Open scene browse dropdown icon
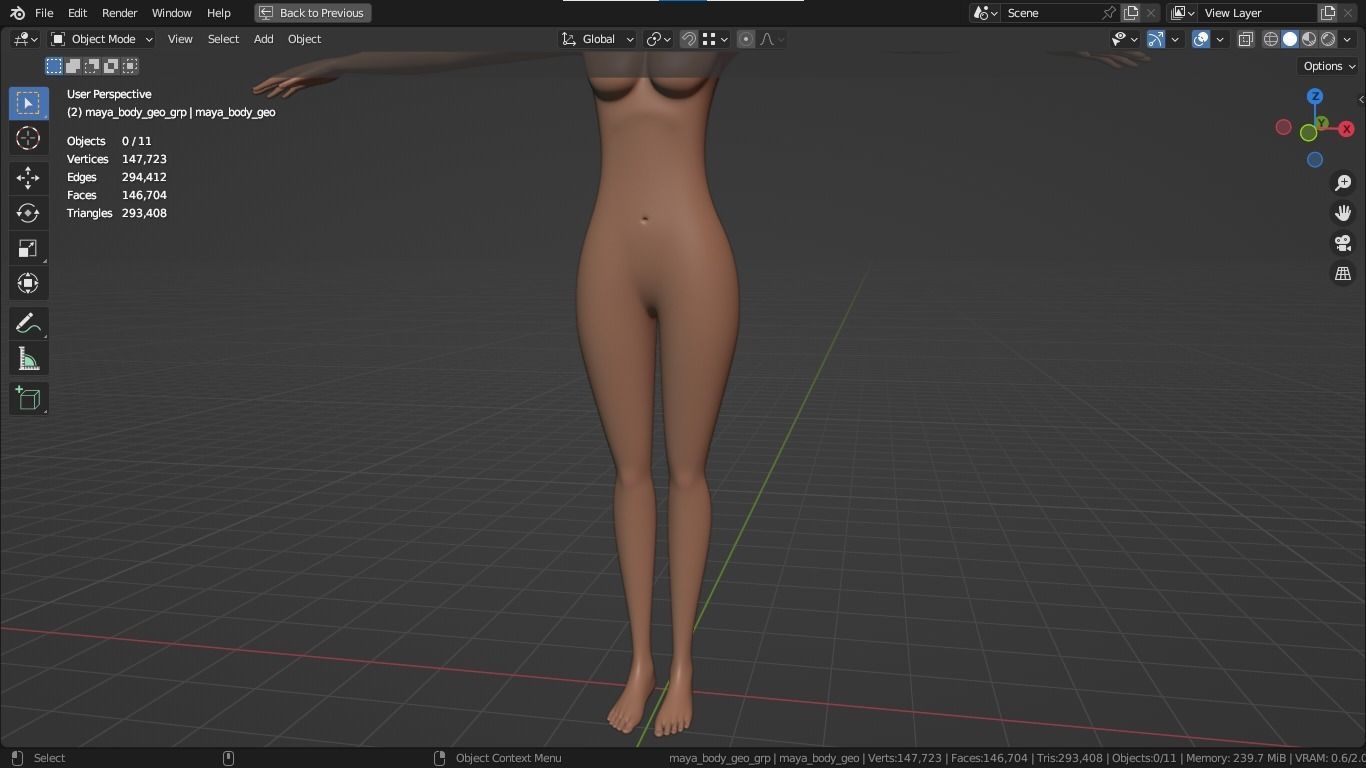 tap(985, 13)
